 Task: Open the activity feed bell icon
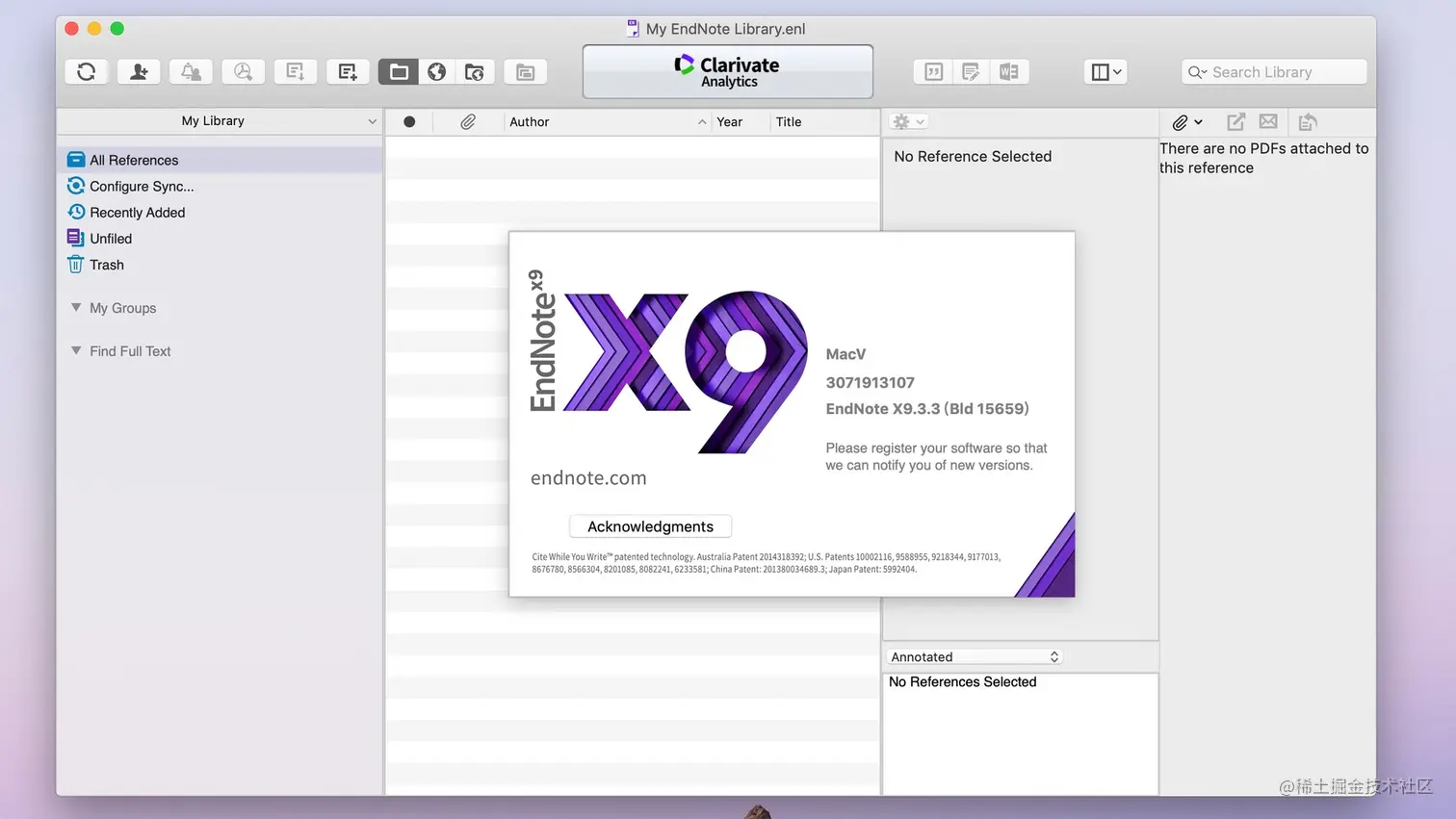click(191, 72)
